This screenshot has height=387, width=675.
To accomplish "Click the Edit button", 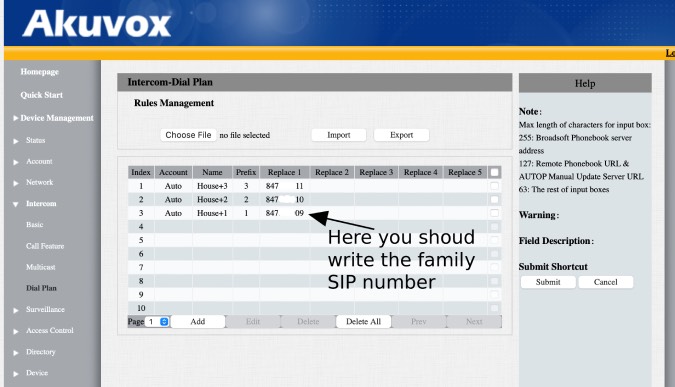I will tap(253, 322).
